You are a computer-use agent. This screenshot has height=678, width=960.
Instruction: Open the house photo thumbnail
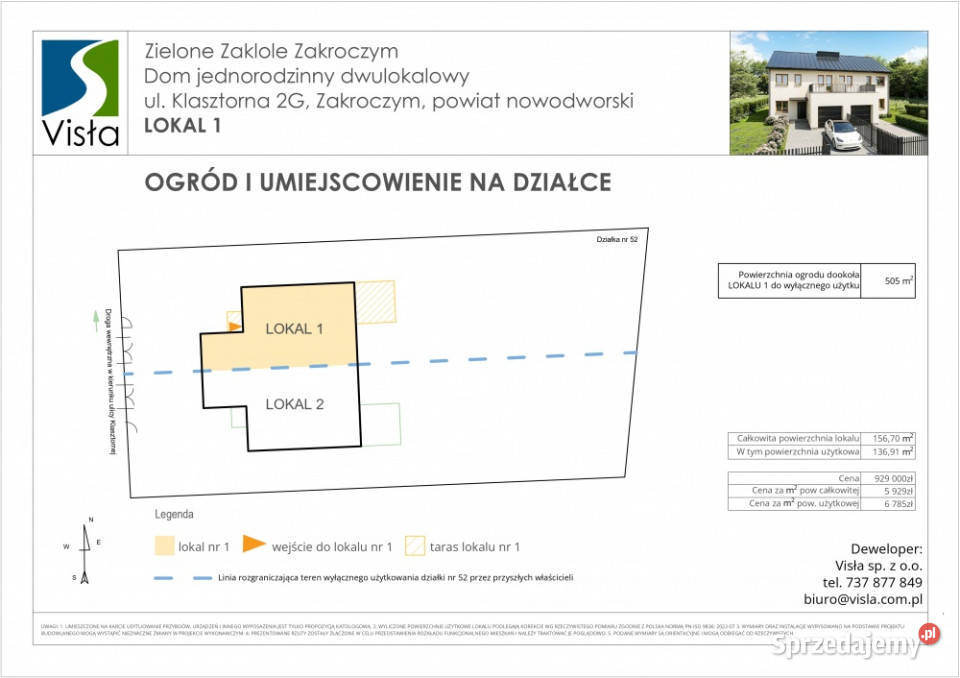828,93
